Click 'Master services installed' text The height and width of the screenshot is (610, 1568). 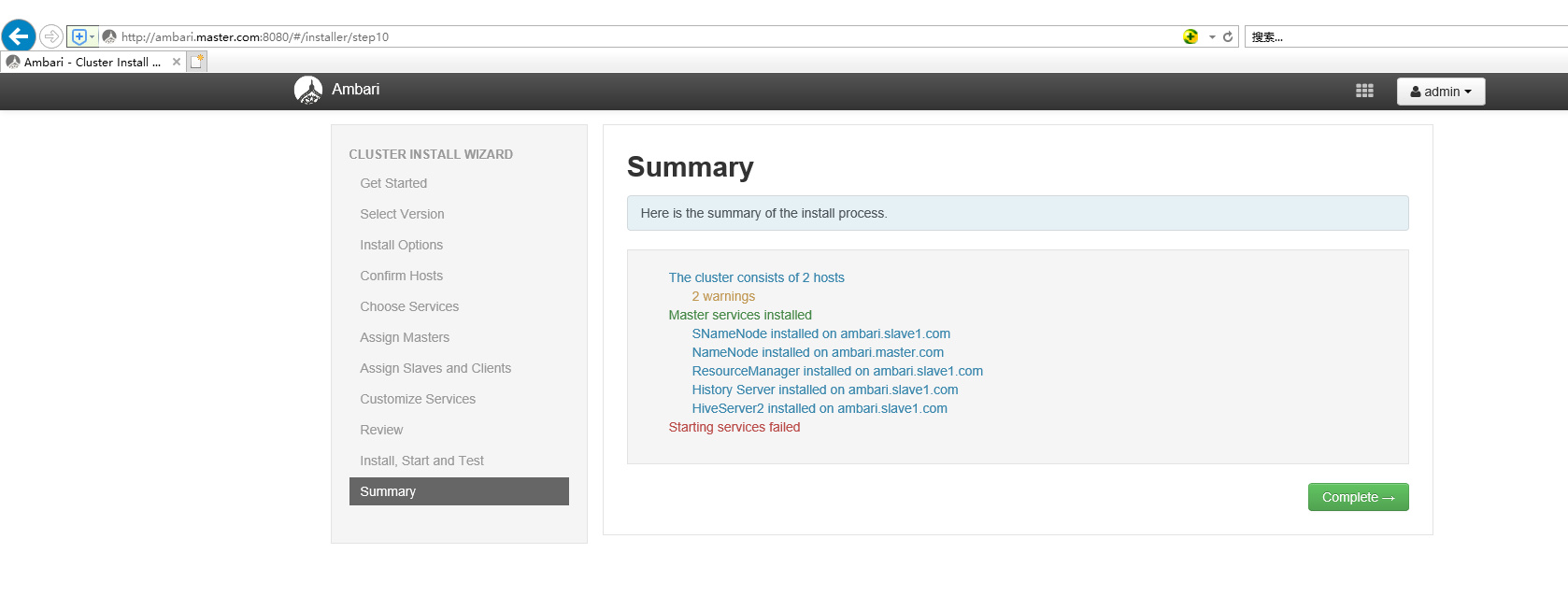coord(740,315)
